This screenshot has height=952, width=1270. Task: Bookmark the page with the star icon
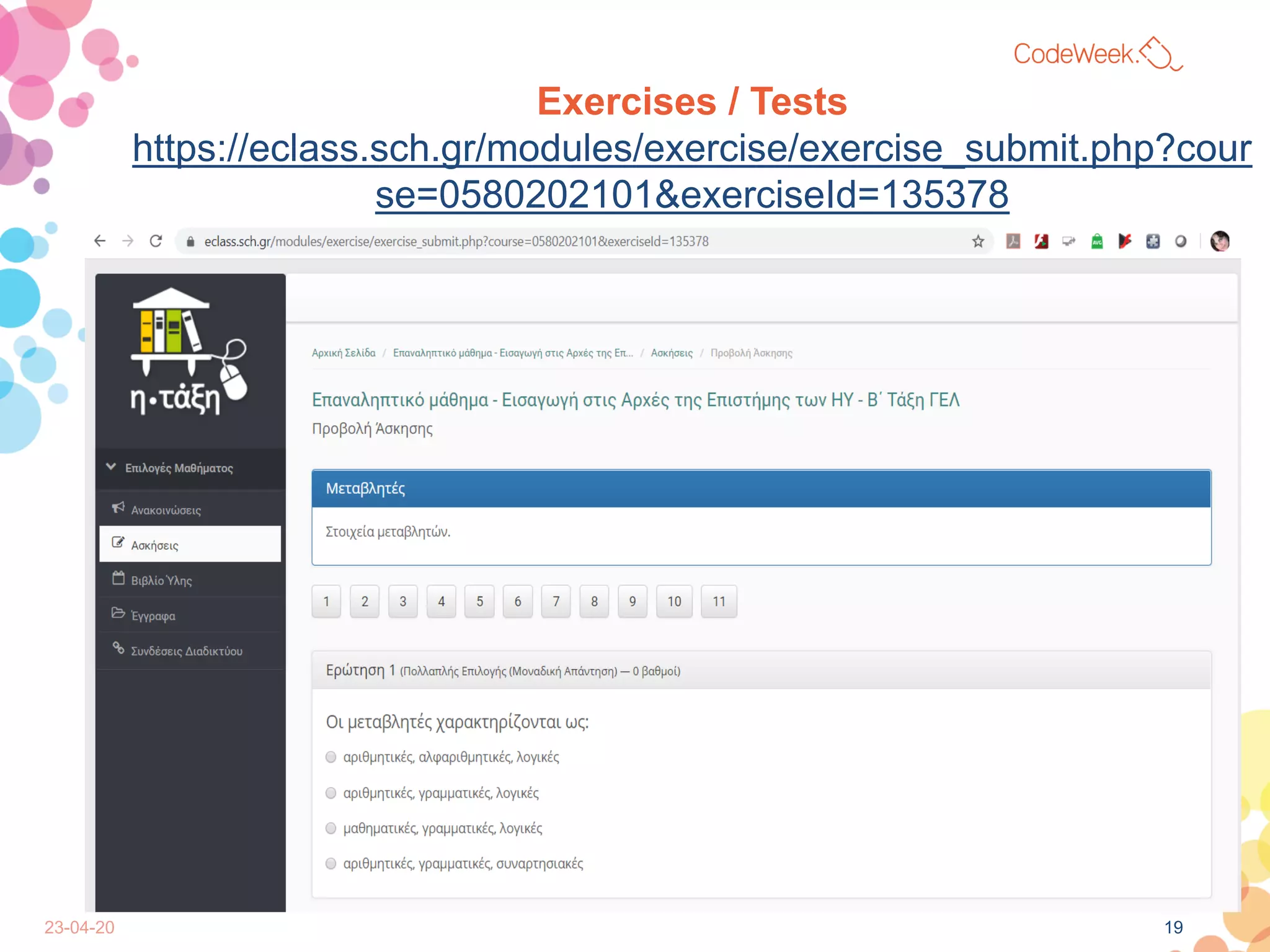pos(978,241)
